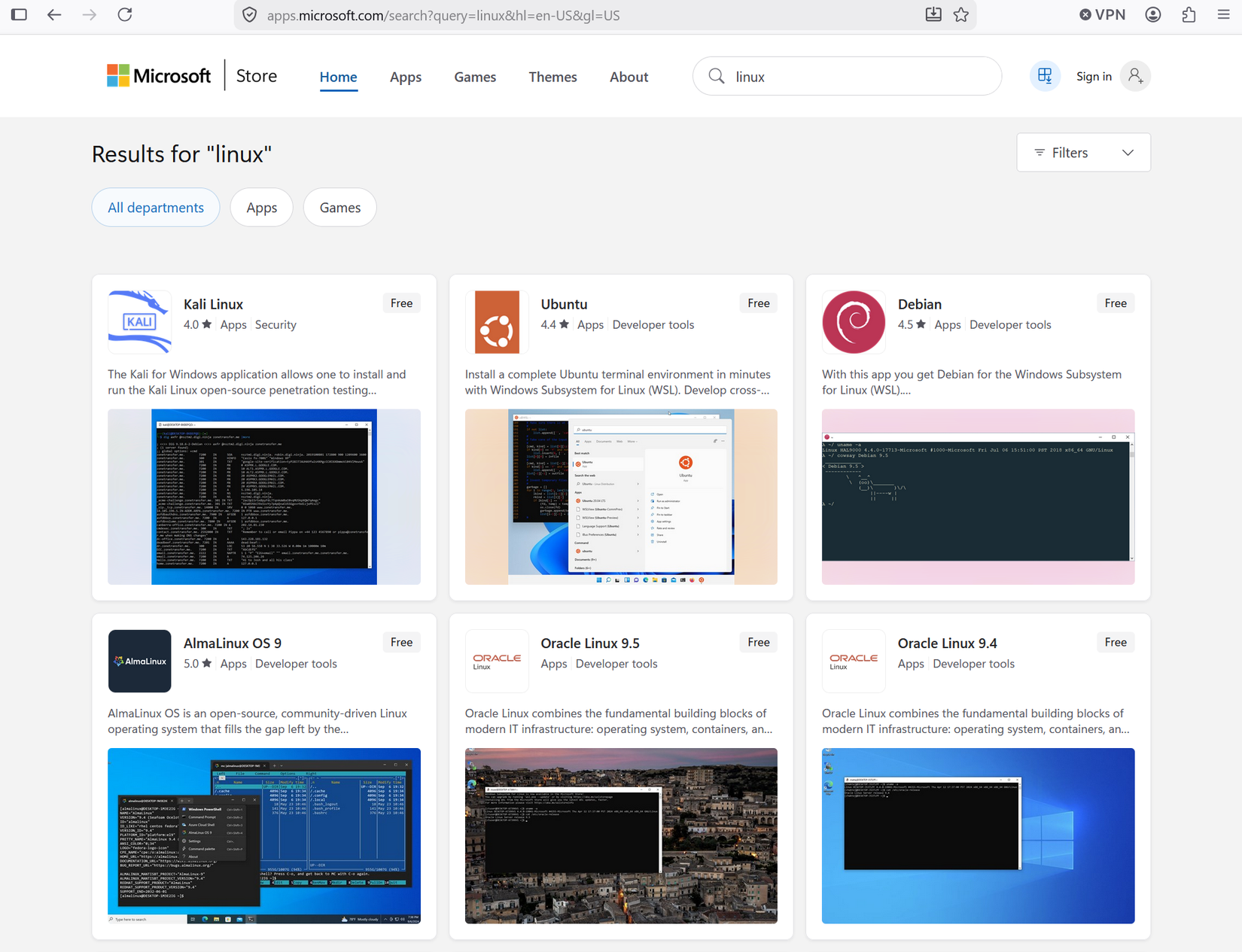The width and height of the screenshot is (1242, 952).
Task: Open the Oracle Linux 9.5 screenshot thumbnail
Action: click(x=621, y=835)
